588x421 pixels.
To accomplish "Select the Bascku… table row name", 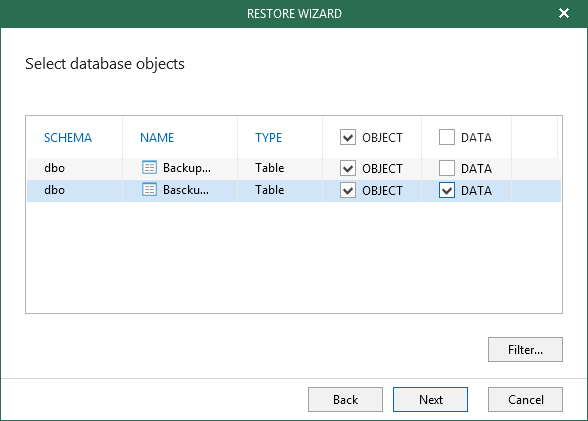I will pos(186,190).
